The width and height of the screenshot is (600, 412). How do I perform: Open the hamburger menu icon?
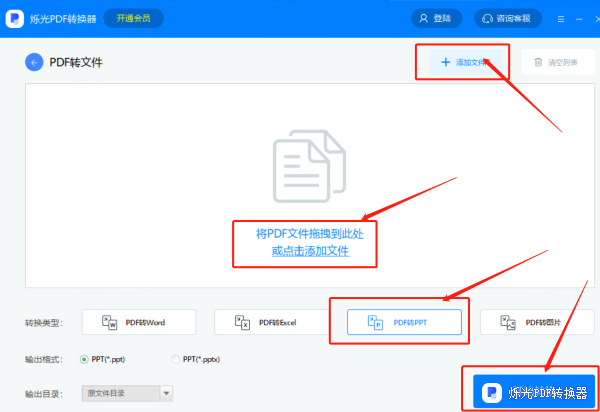[561, 19]
